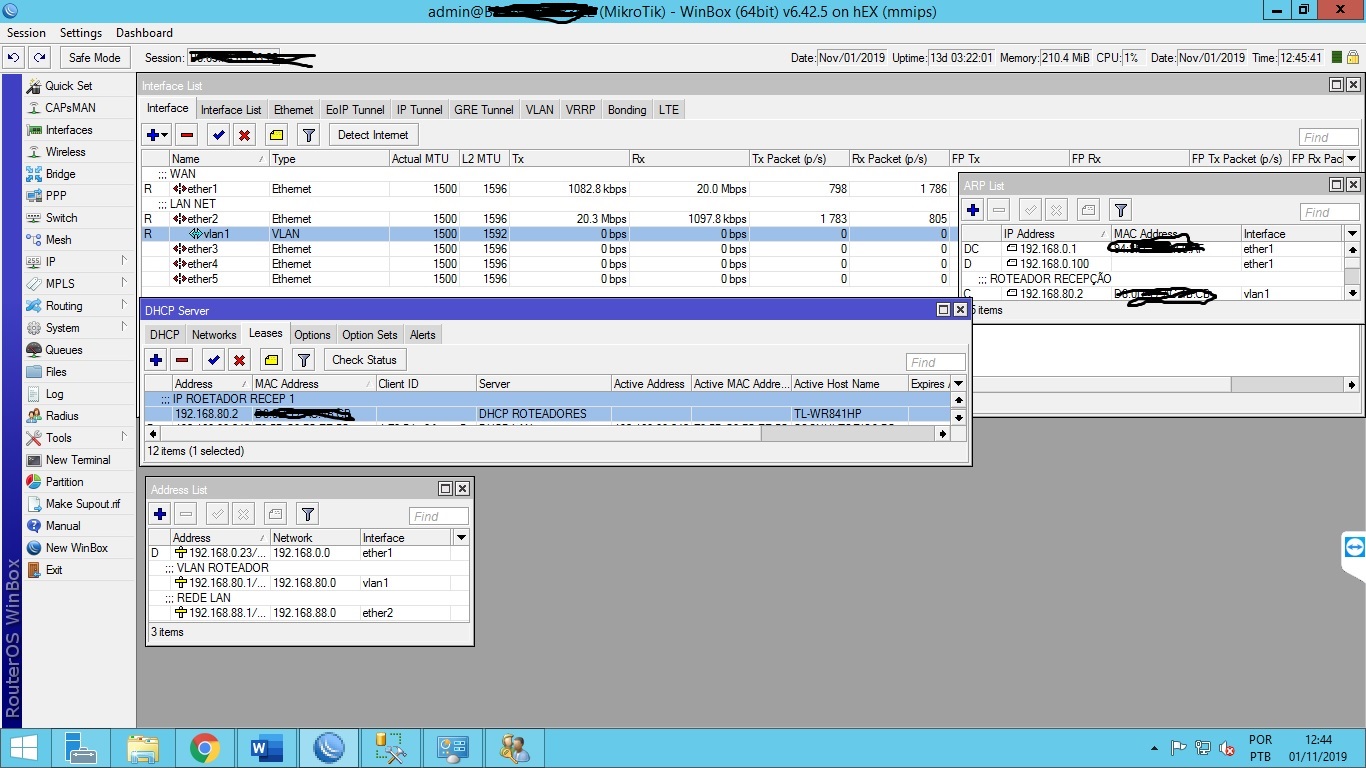Expand the MPLS submenu in the sidebar
Screen dimensions: 1366x768
click(x=124, y=283)
